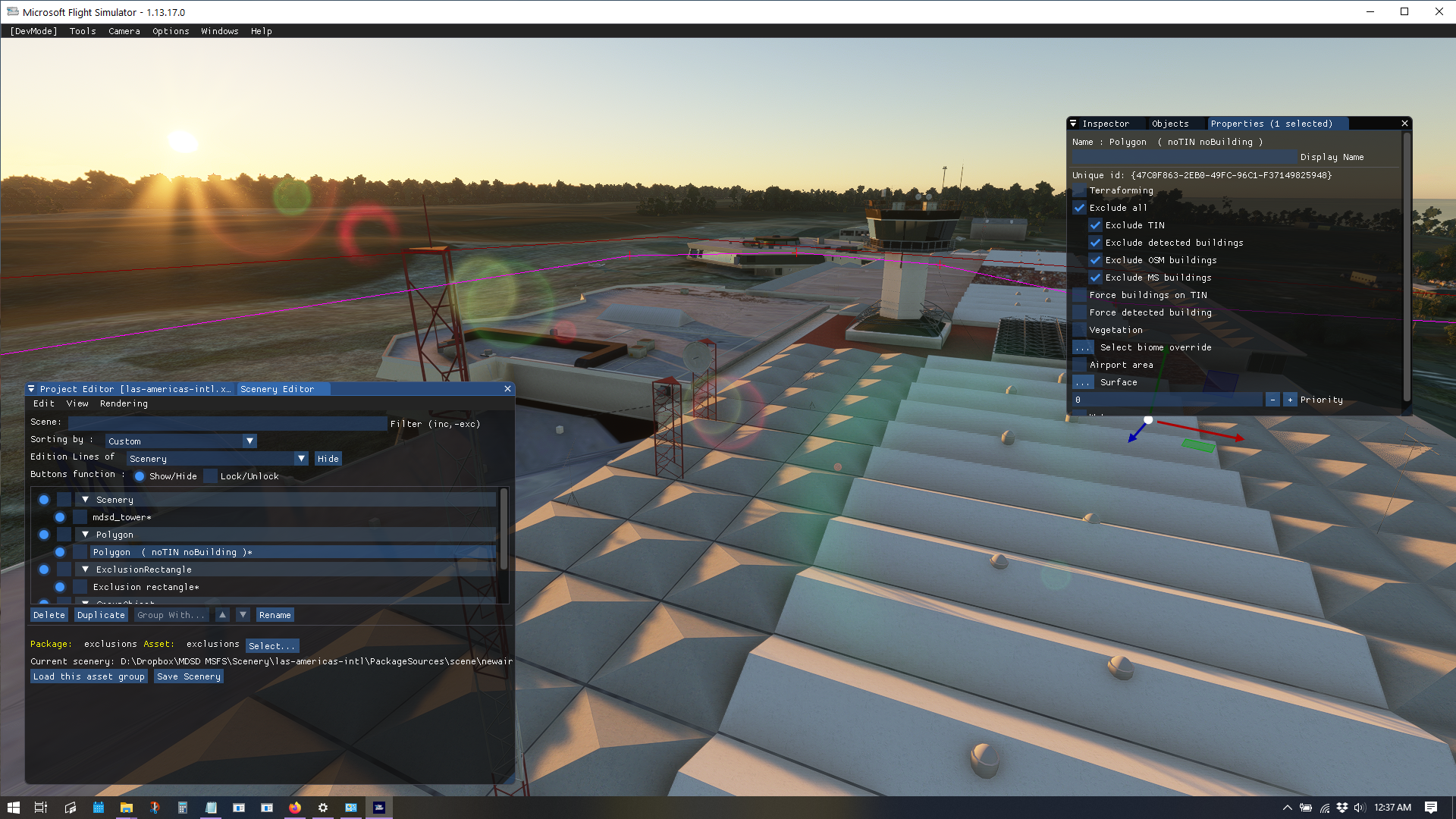Screen dimensions: 1456x819
Task: Select the Show/Hide buttons function radio
Action: (140, 476)
